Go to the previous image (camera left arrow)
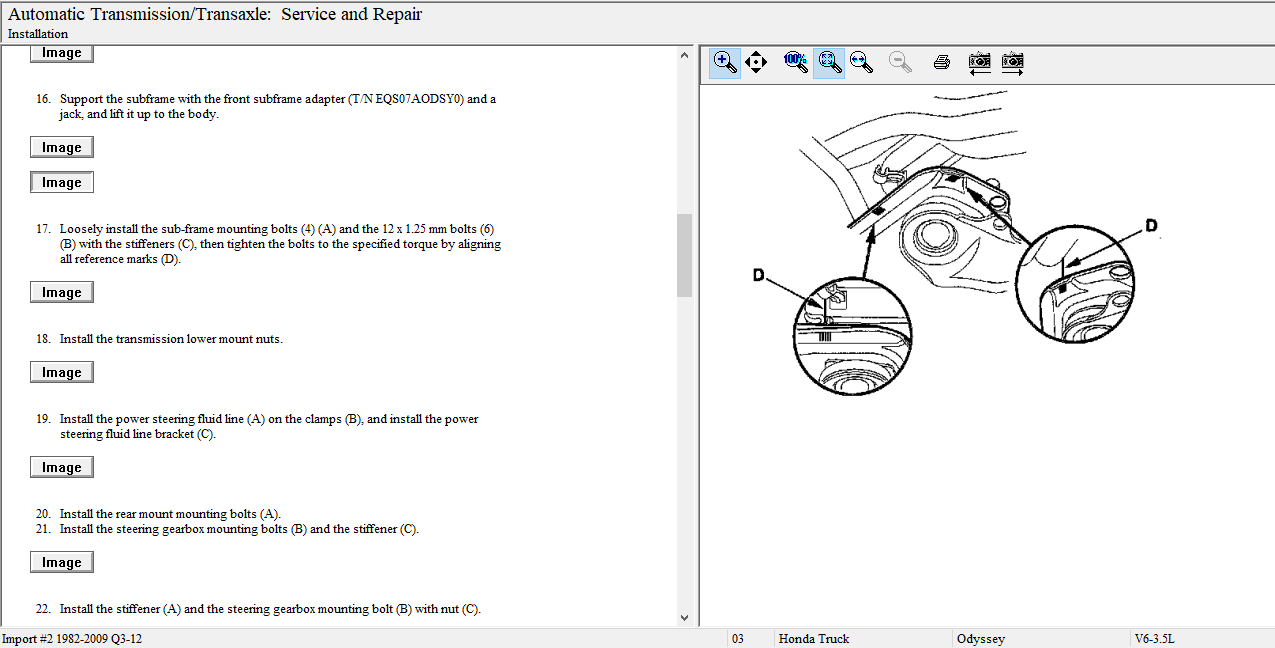This screenshot has height=648, width=1275. click(x=980, y=62)
